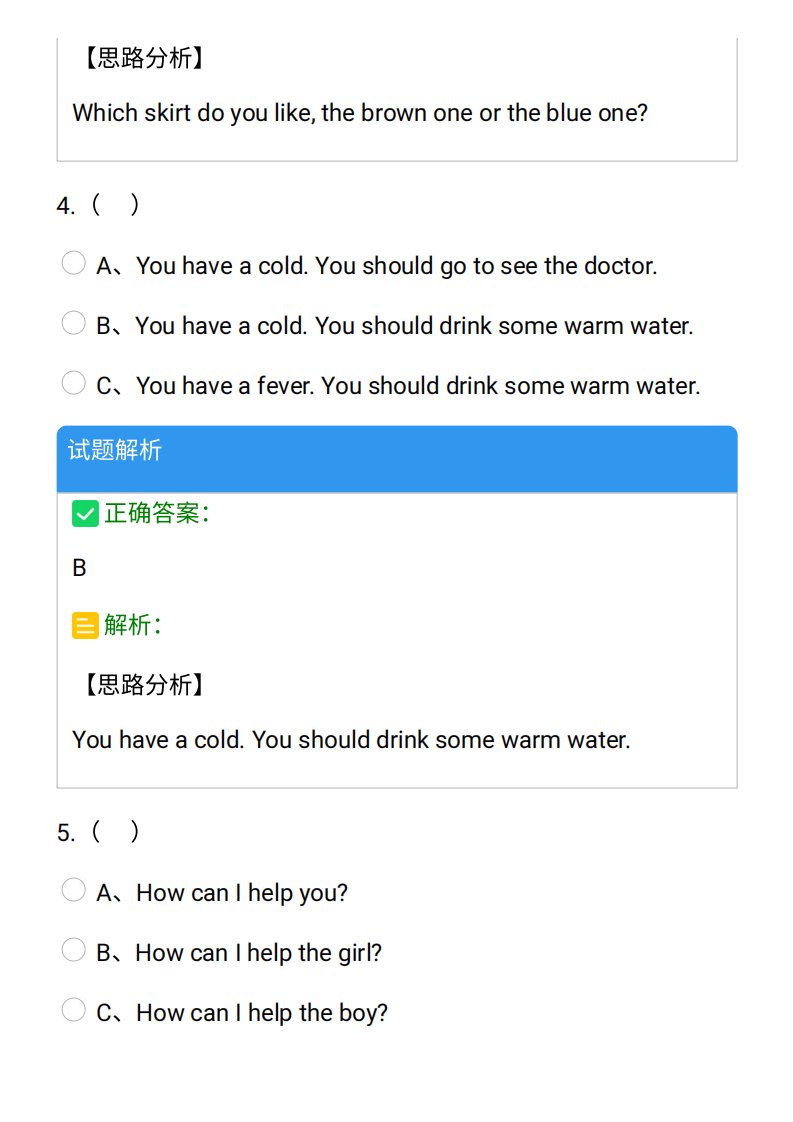Screen dimensions: 793x1122
Task: Click answer text 'How can I help you?'
Action: 242,893
